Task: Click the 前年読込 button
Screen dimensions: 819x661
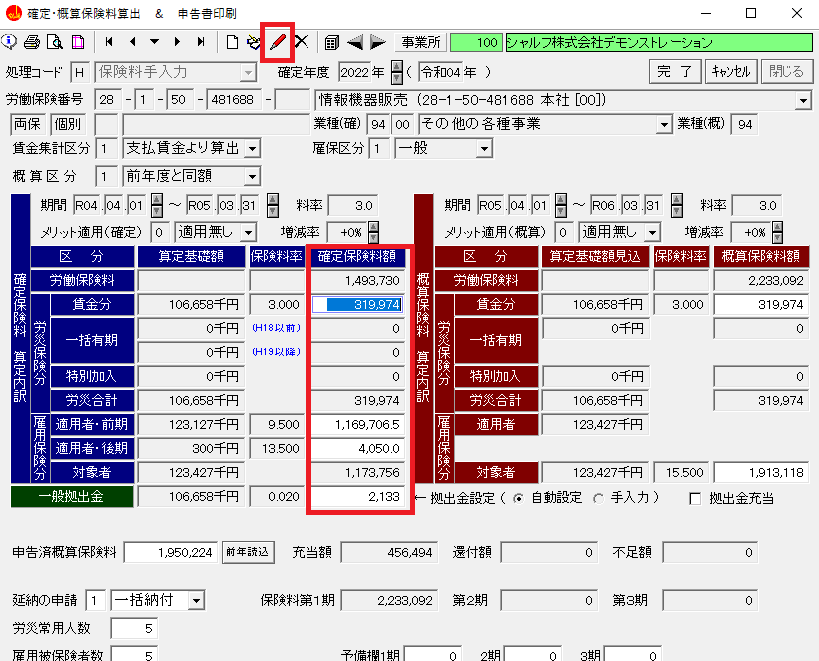Action: coord(249,552)
